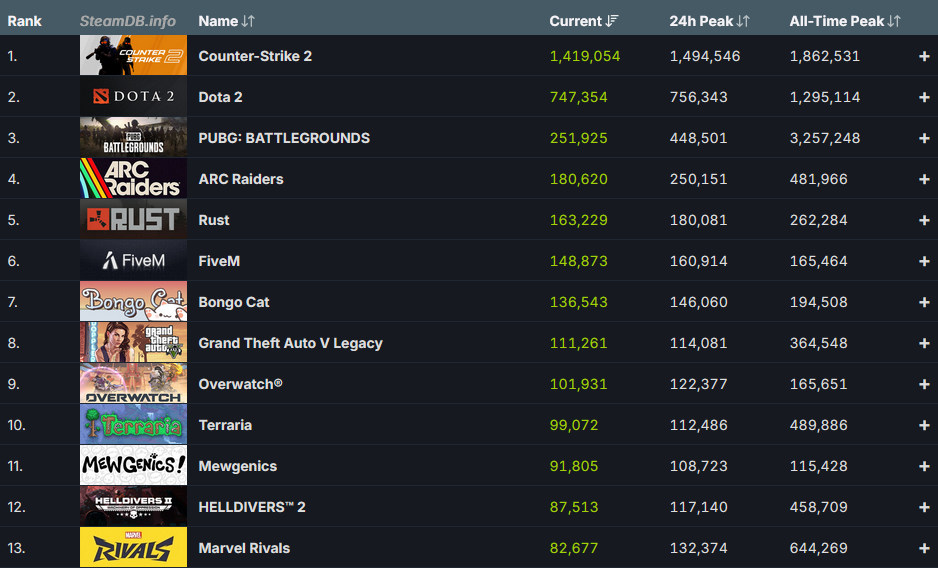Open the Overwatch name link
The image size is (938, 568).
[x=240, y=384]
